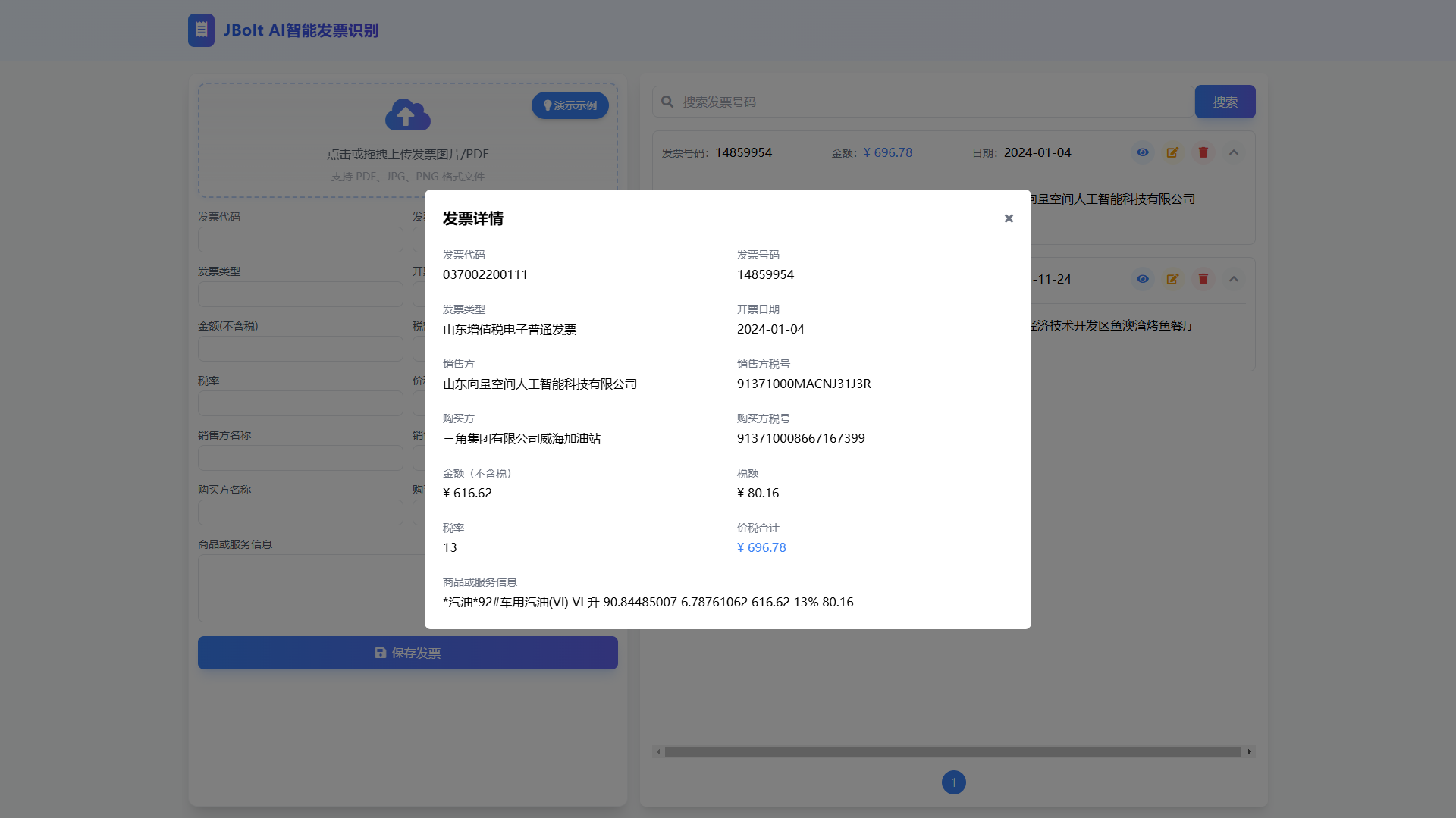
Task: Select the 汽油*92#车用汽油 goods line
Action: pos(648,602)
